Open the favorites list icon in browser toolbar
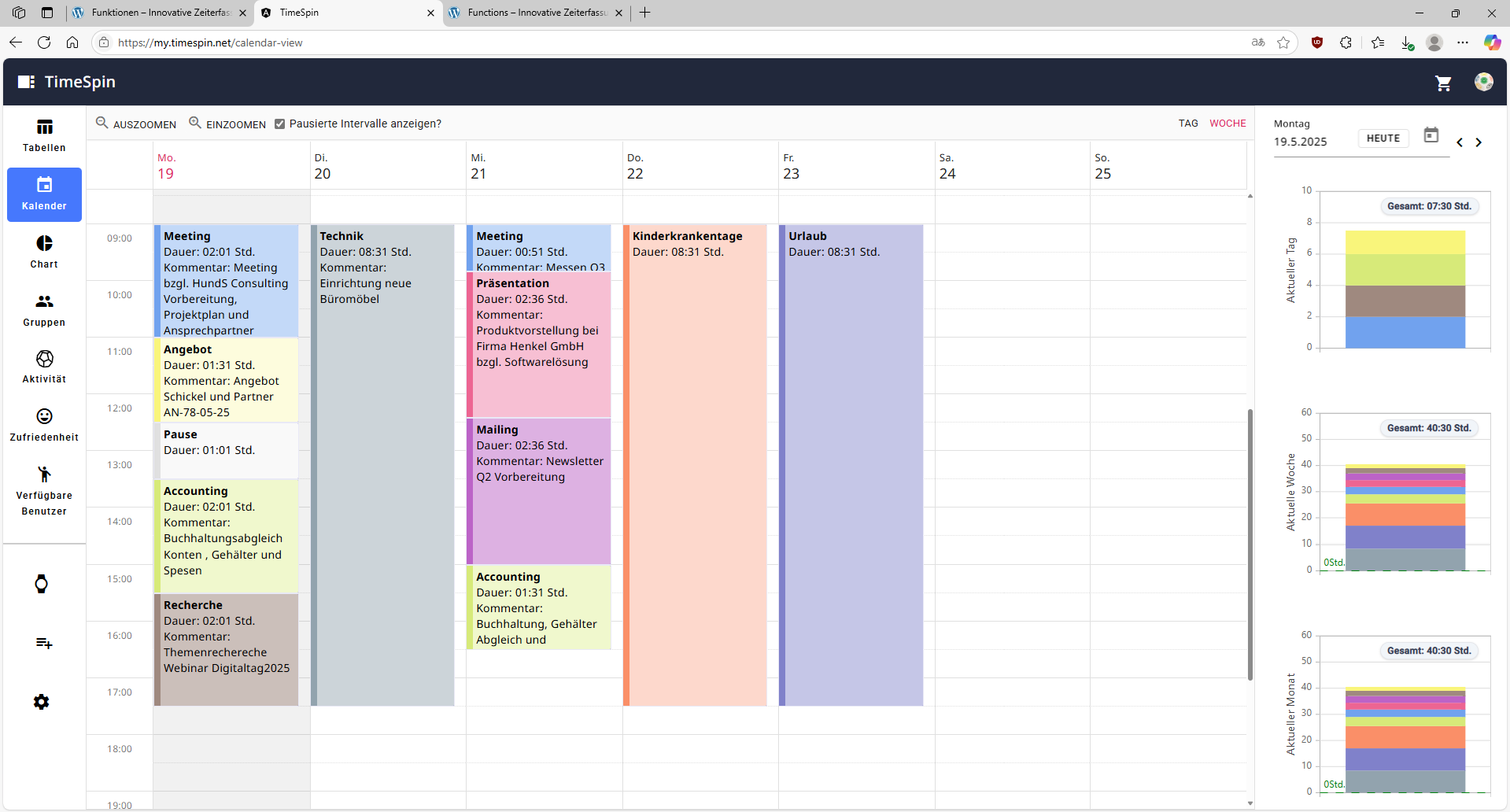 (1378, 42)
